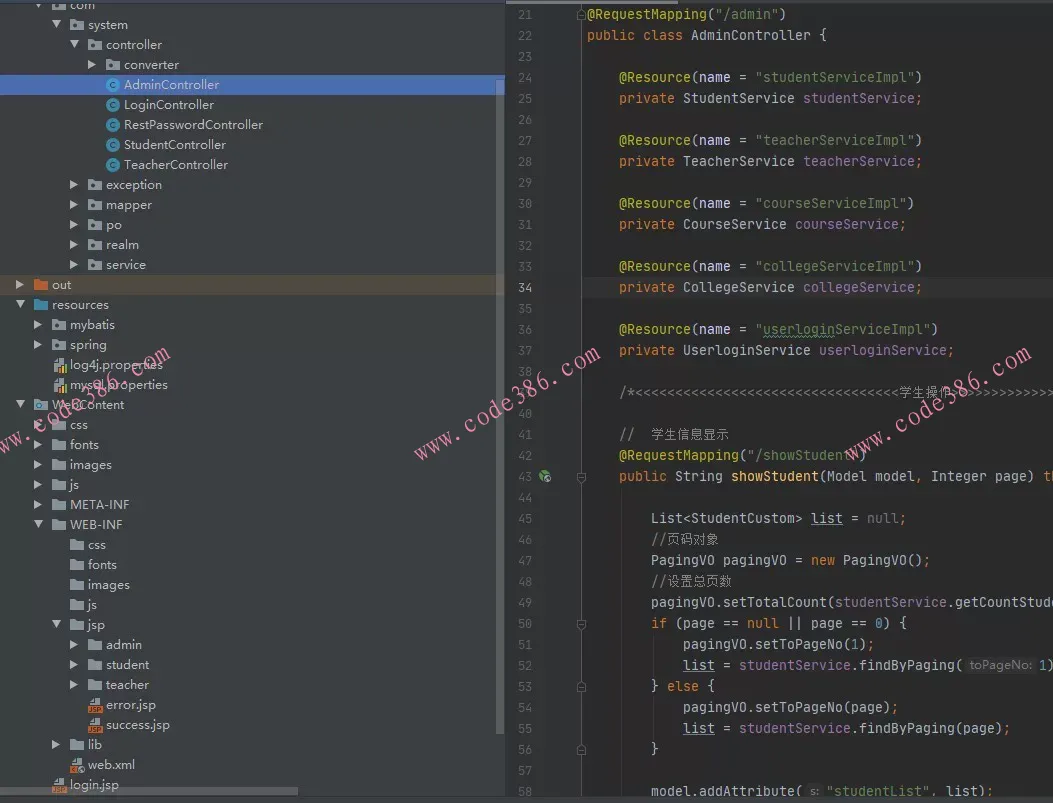Image resolution: width=1053 pixels, height=803 pixels.
Task: Click the web.xml file icon
Action: click(77, 765)
